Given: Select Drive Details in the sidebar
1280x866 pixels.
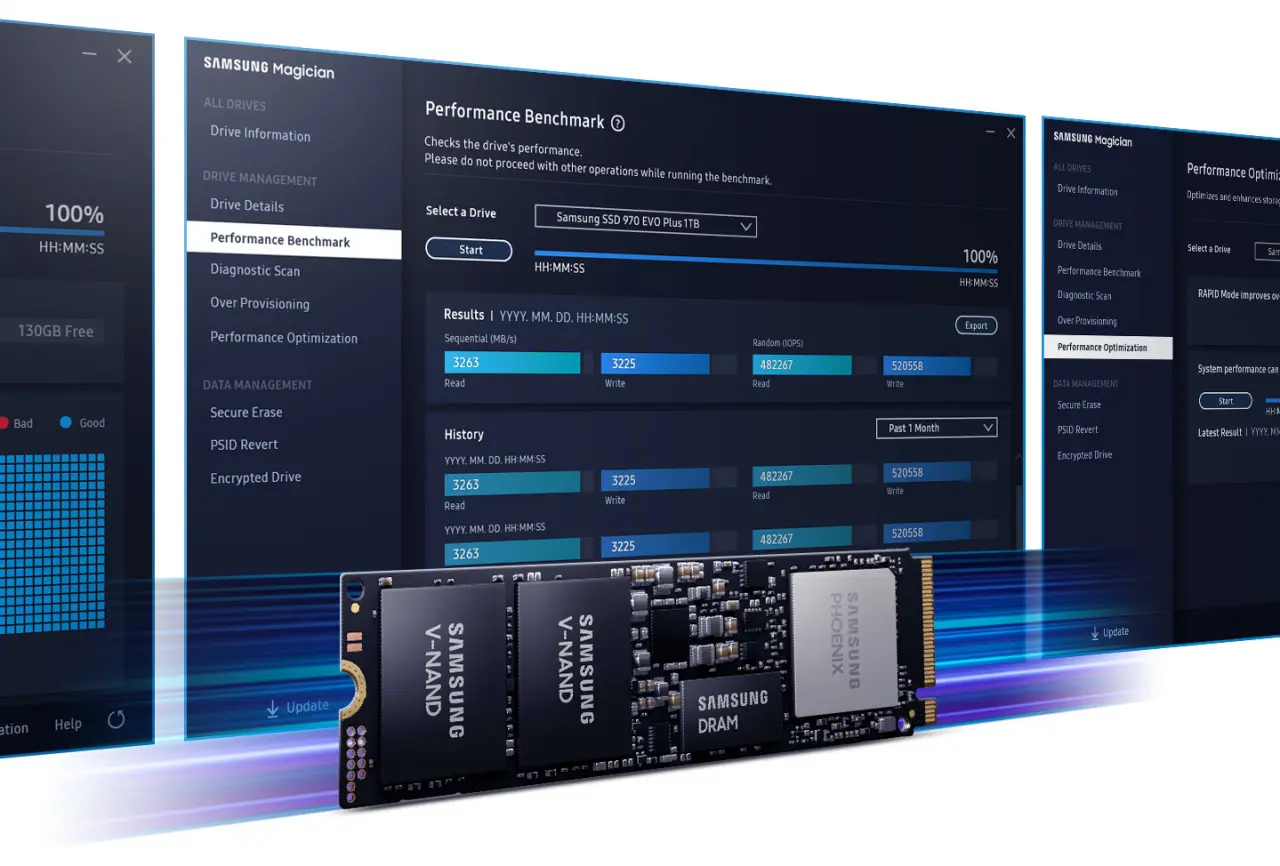Looking at the screenshot, I should click(245, 205).
